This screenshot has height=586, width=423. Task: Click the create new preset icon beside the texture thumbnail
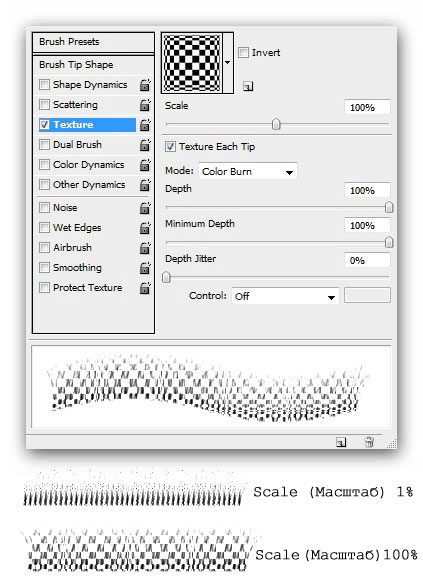(248, 86)
